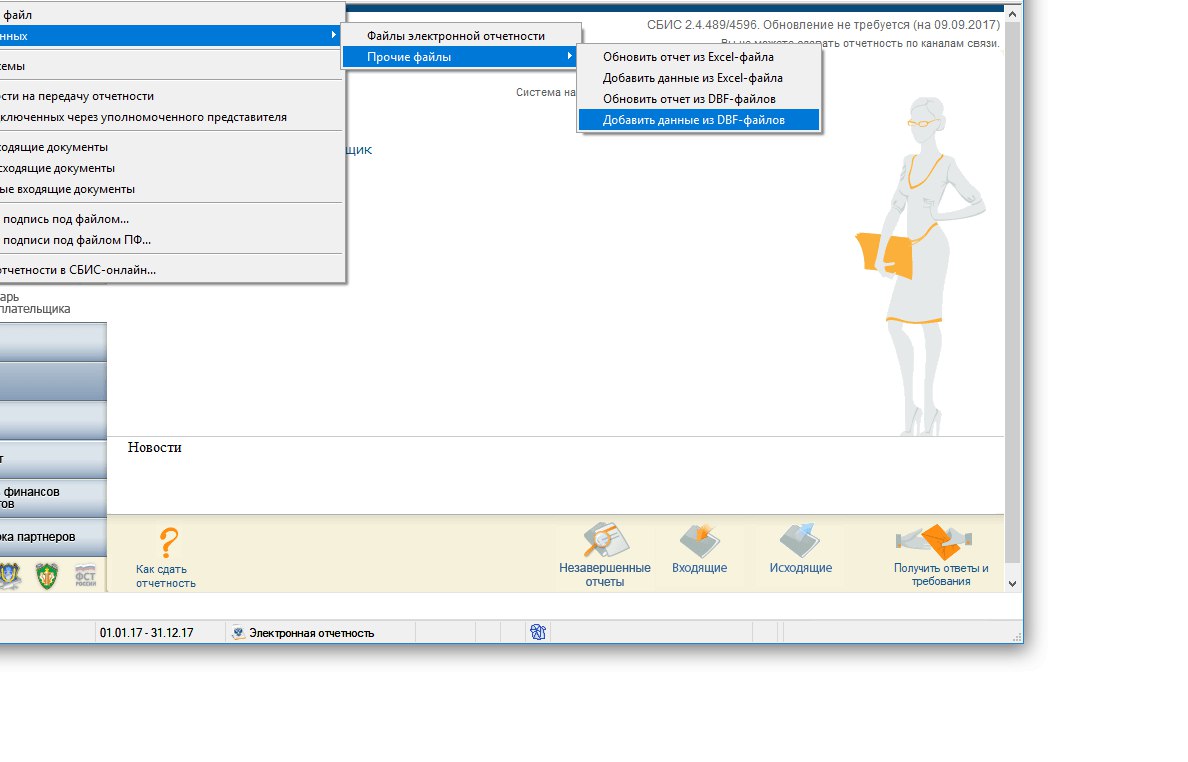Screen dimensions: 1188x762
Task: Open the 'Исходящие' outbox icon
Action: click(x=800, y=540)
